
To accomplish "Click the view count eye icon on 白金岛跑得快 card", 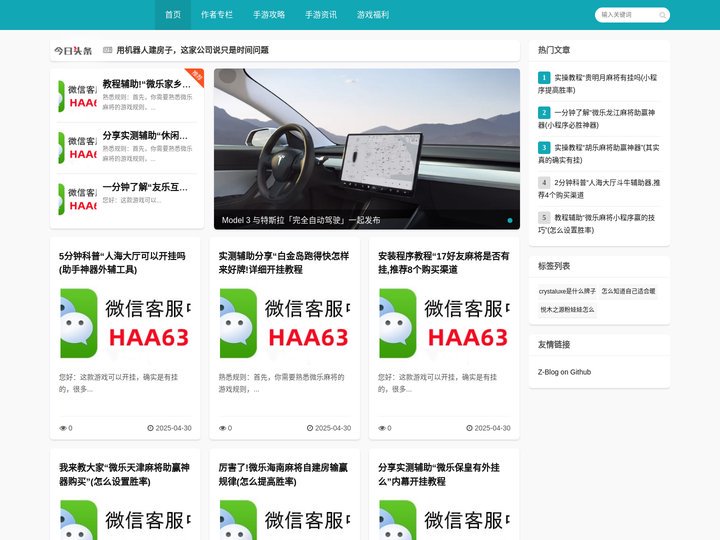I will [x=222, y=428].
